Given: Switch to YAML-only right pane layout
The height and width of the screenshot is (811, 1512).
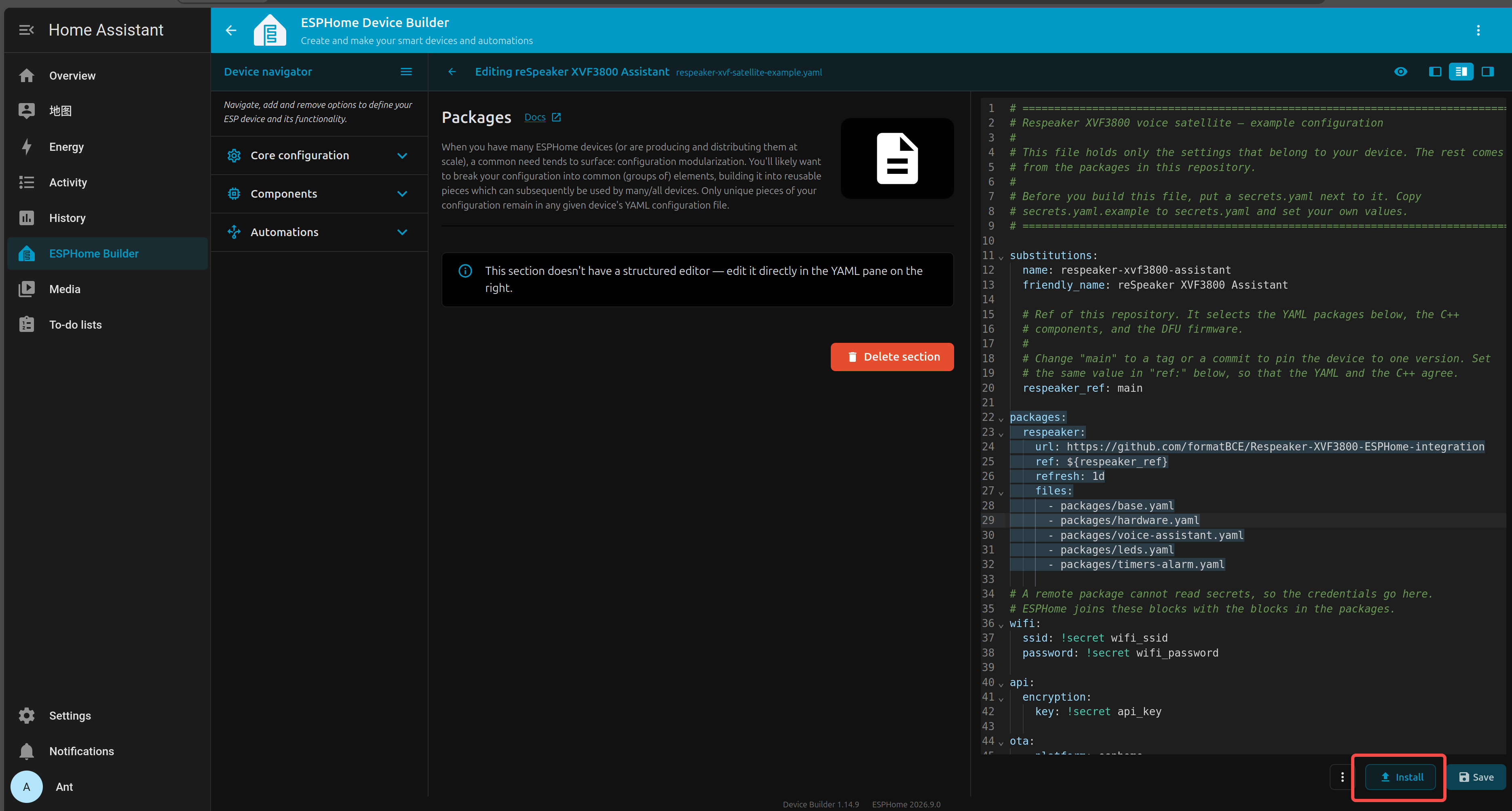Looking at the screenshot, I should [1487, 72].
